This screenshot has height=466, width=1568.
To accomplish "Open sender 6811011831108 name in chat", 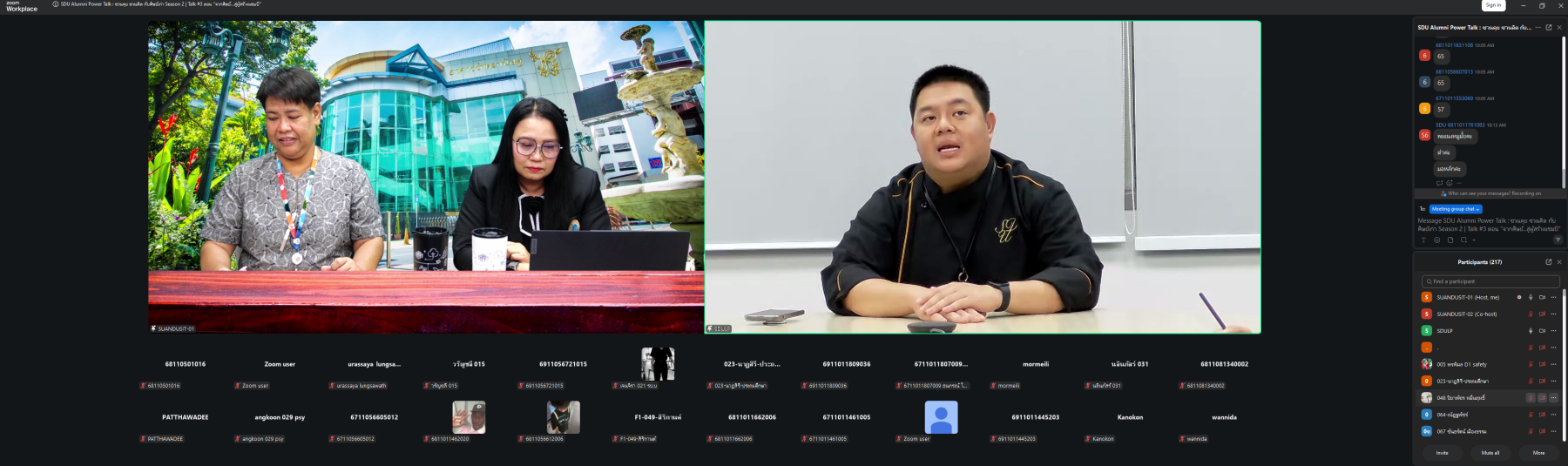I will (1455, 45).
